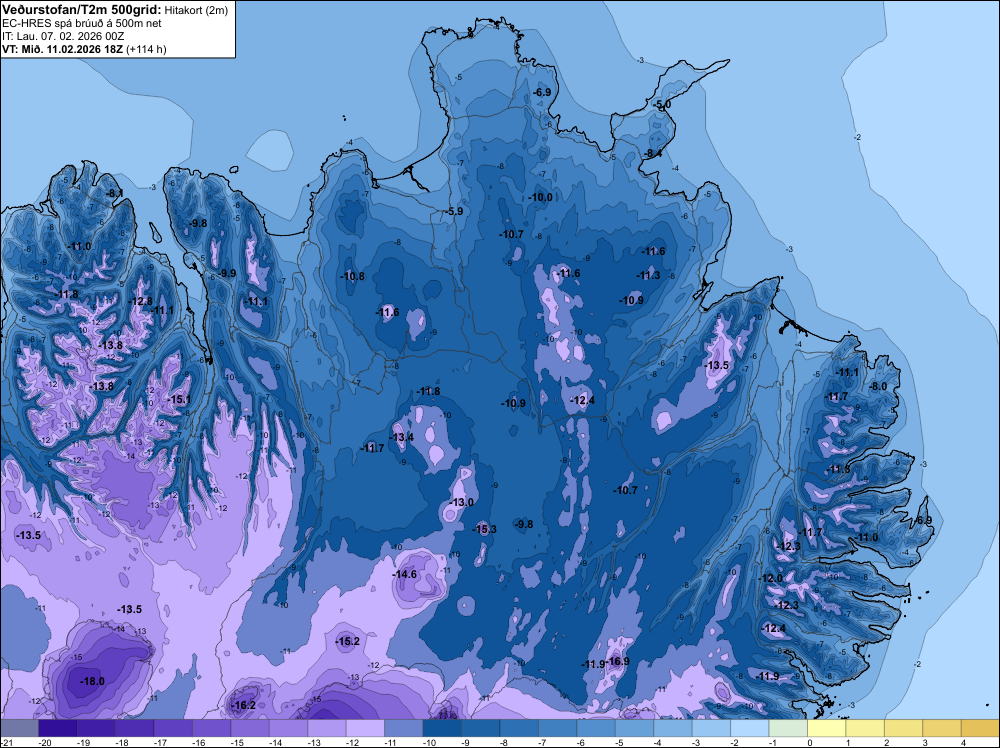Click the -11.3 temperature value
Viewport: 1000px width, 748px height.
click(x=649, y=275)
